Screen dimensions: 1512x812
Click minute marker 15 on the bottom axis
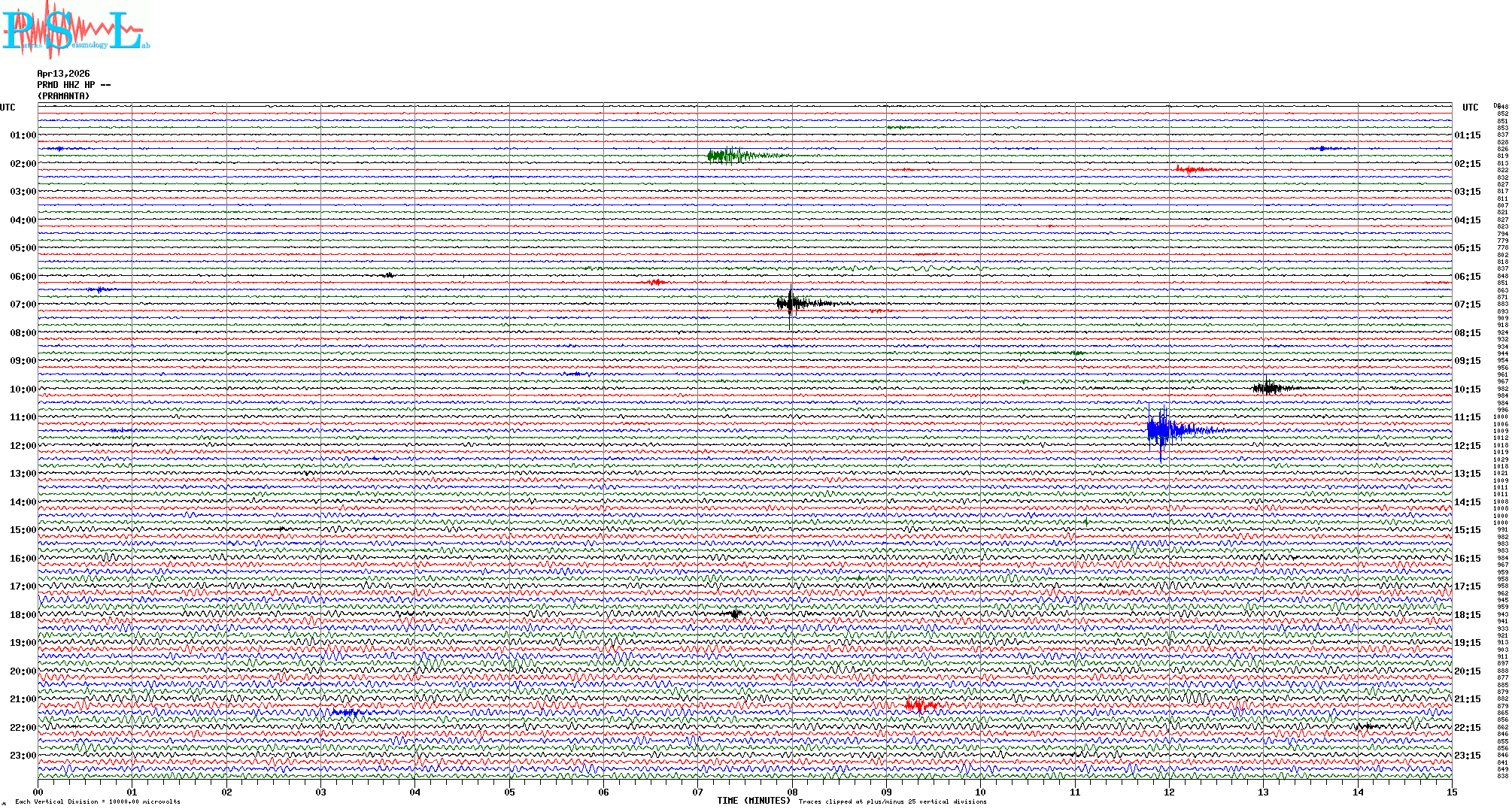click(1451, 792)
